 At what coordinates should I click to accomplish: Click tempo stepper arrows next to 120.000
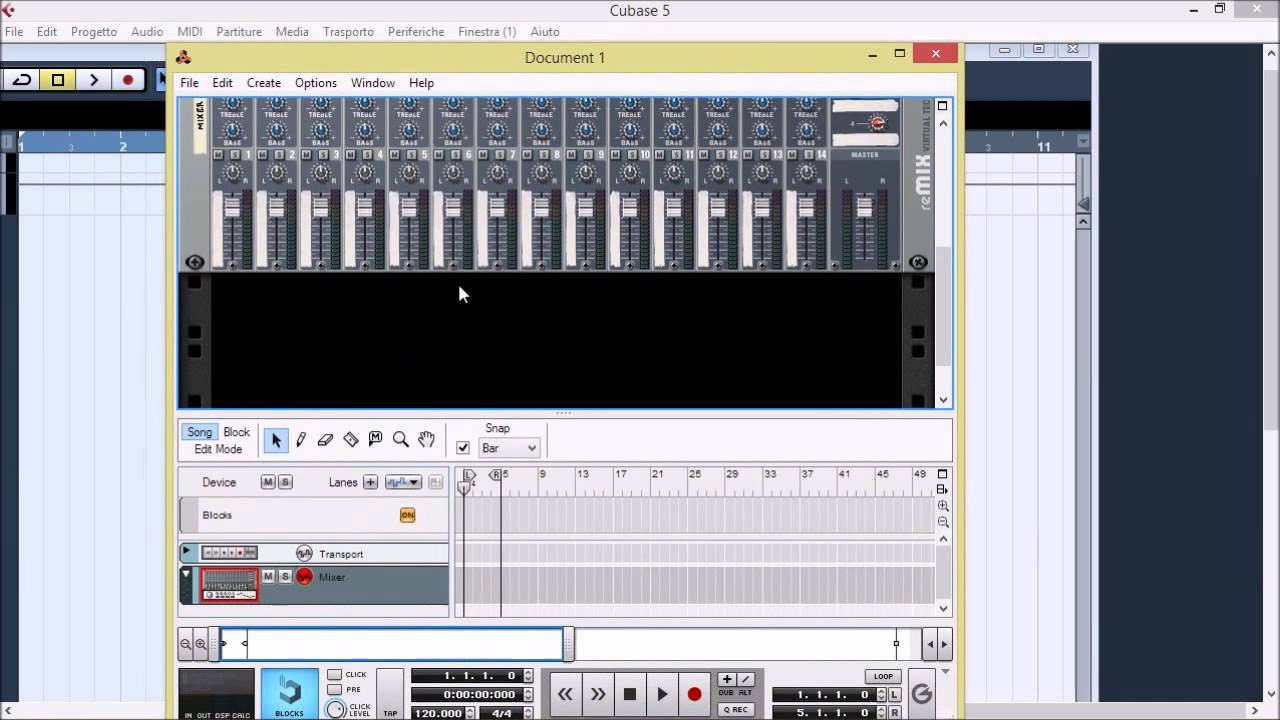tap(472, 713)
